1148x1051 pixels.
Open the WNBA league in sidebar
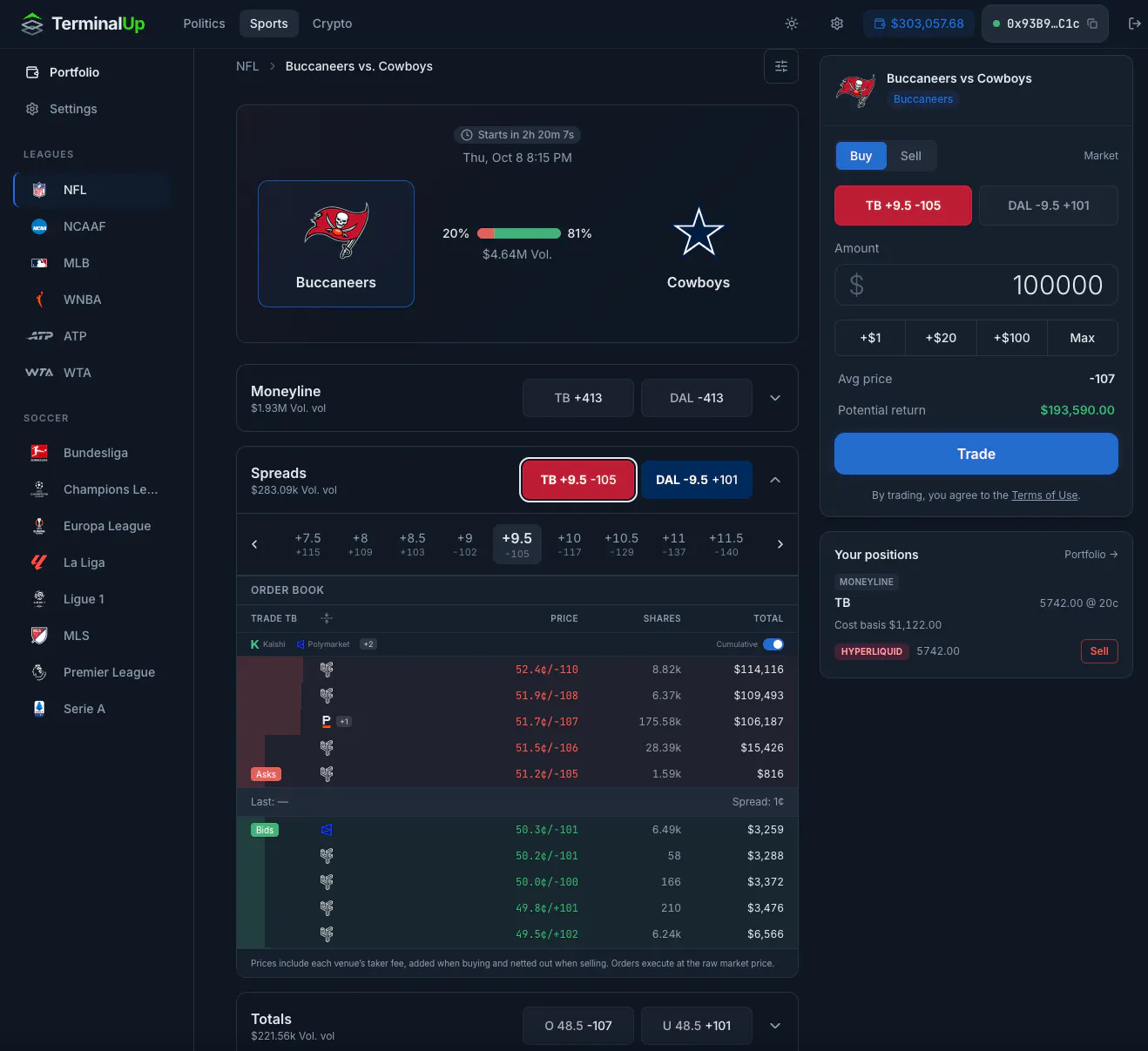(91, 300)
